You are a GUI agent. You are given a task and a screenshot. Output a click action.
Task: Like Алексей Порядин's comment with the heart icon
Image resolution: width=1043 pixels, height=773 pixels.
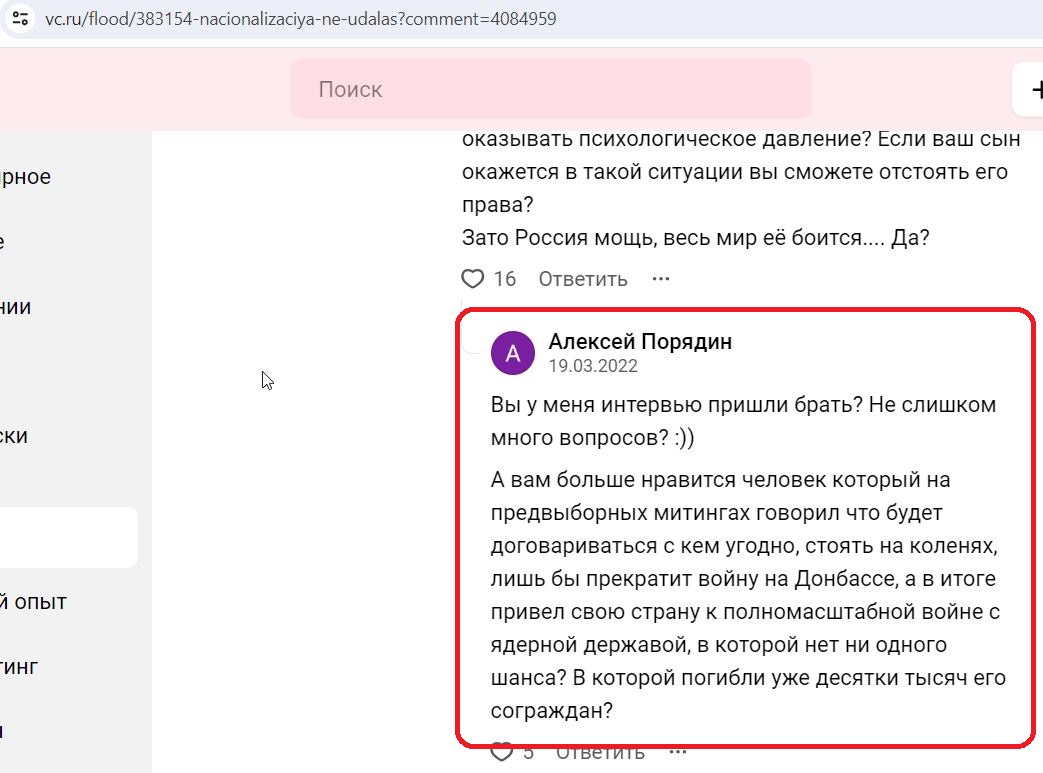(501, 750)
